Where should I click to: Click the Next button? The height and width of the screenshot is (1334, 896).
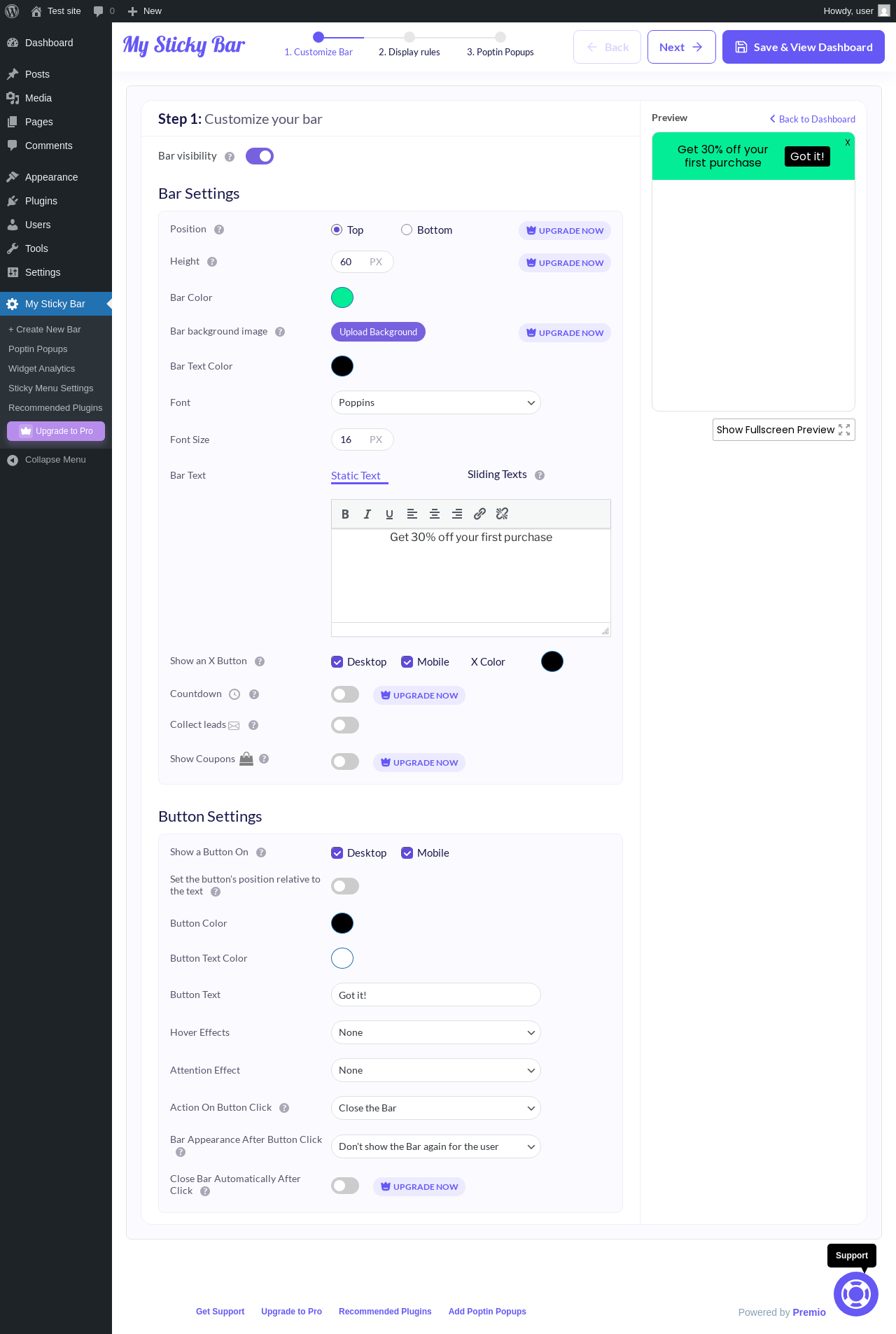click(x=682, y=47)
